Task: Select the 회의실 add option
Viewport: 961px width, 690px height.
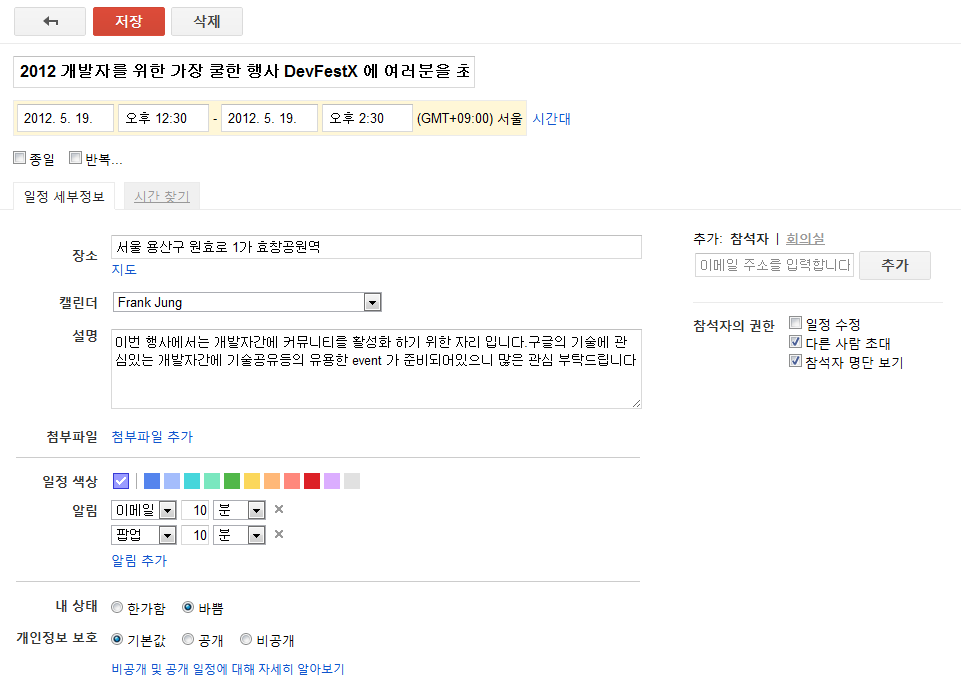Action: coord(805,239)
